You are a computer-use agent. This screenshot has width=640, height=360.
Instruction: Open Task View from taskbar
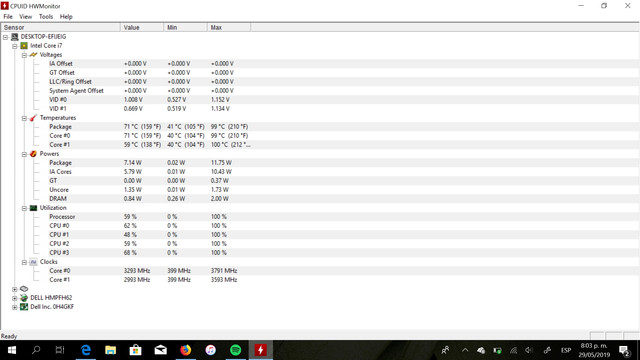tap(60, 350)
